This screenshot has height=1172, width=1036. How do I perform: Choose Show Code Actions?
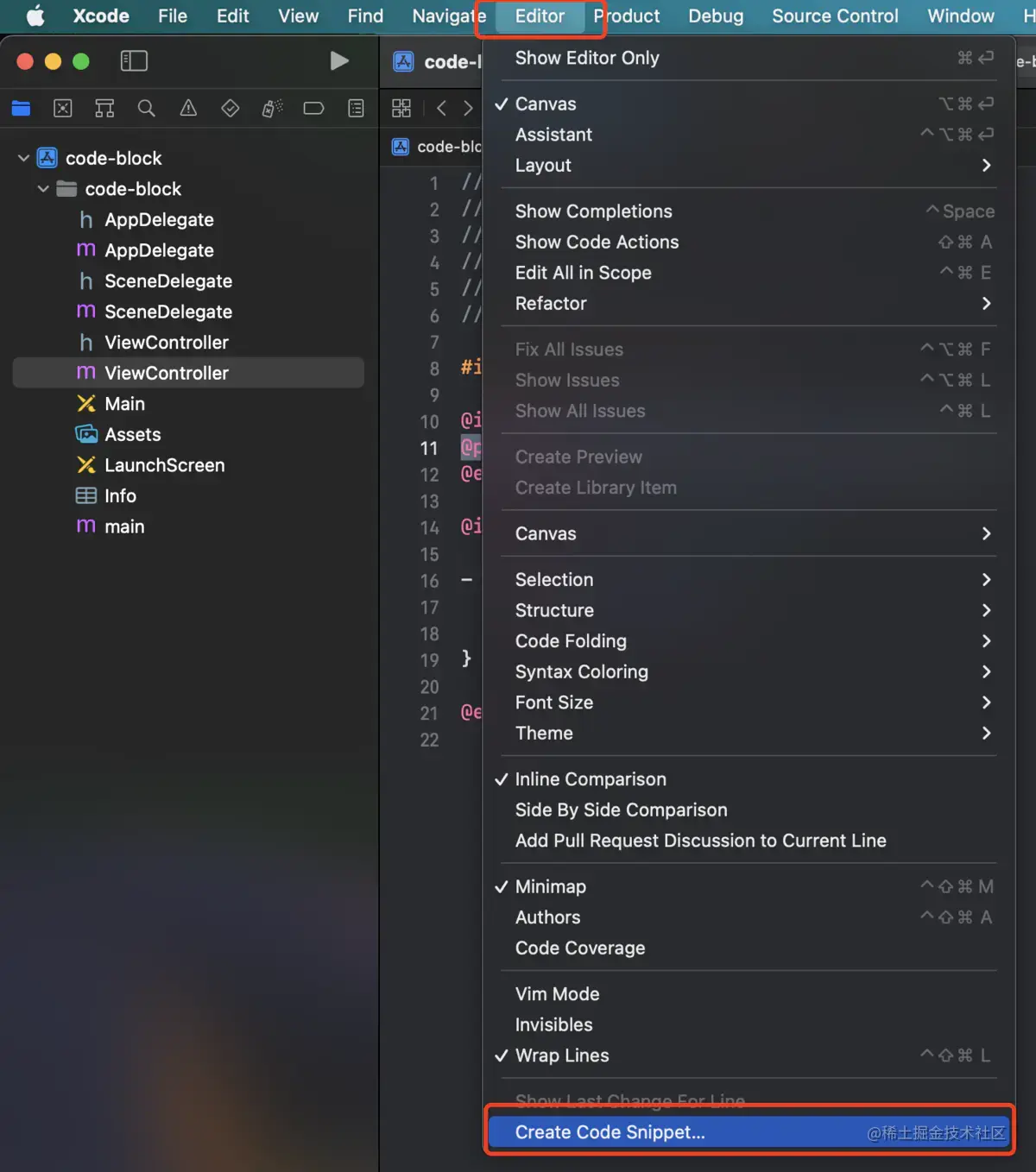pyautogui.click(x=749, y=243)
